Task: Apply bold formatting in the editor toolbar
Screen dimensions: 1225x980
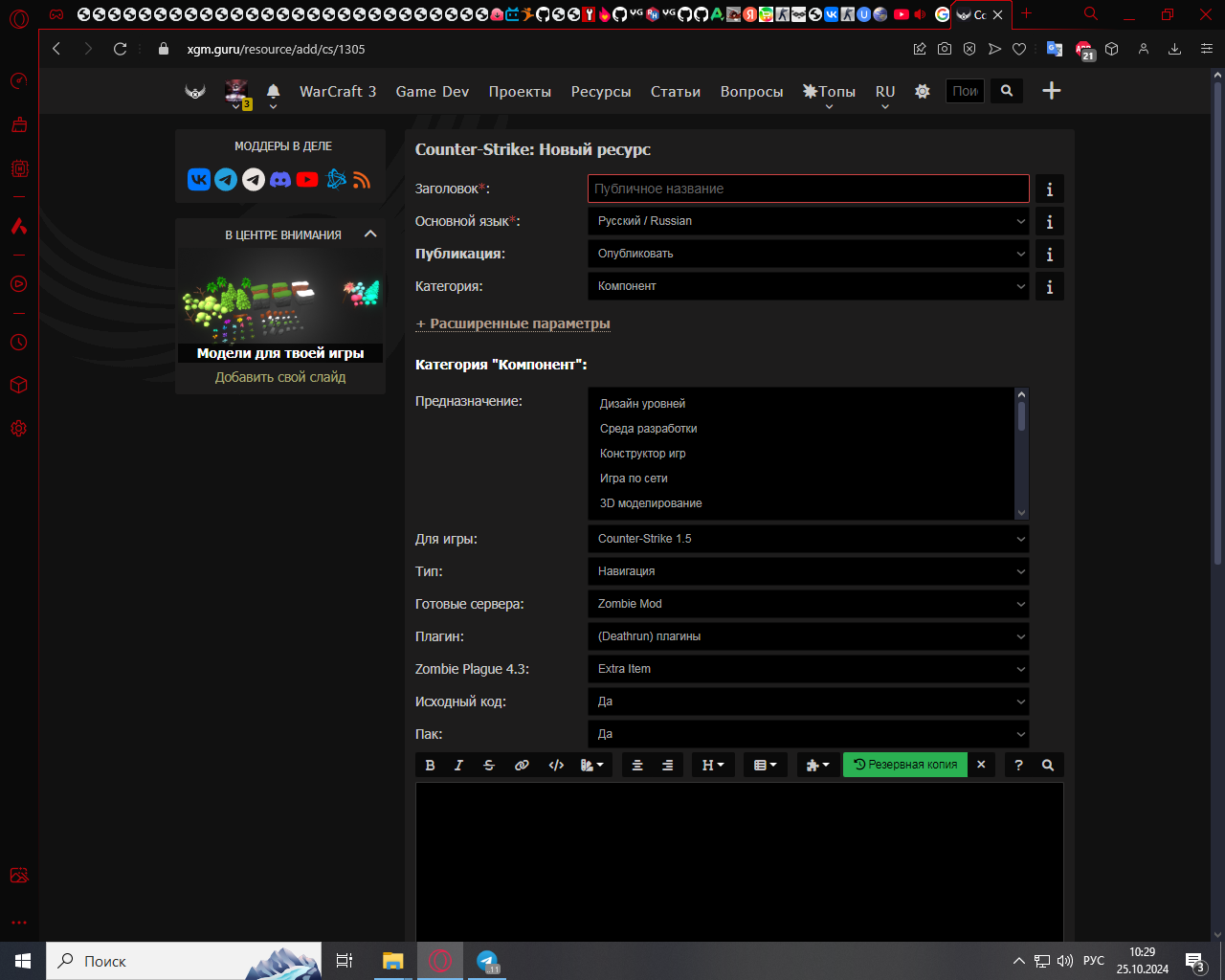Action: (x=430, y=766)
